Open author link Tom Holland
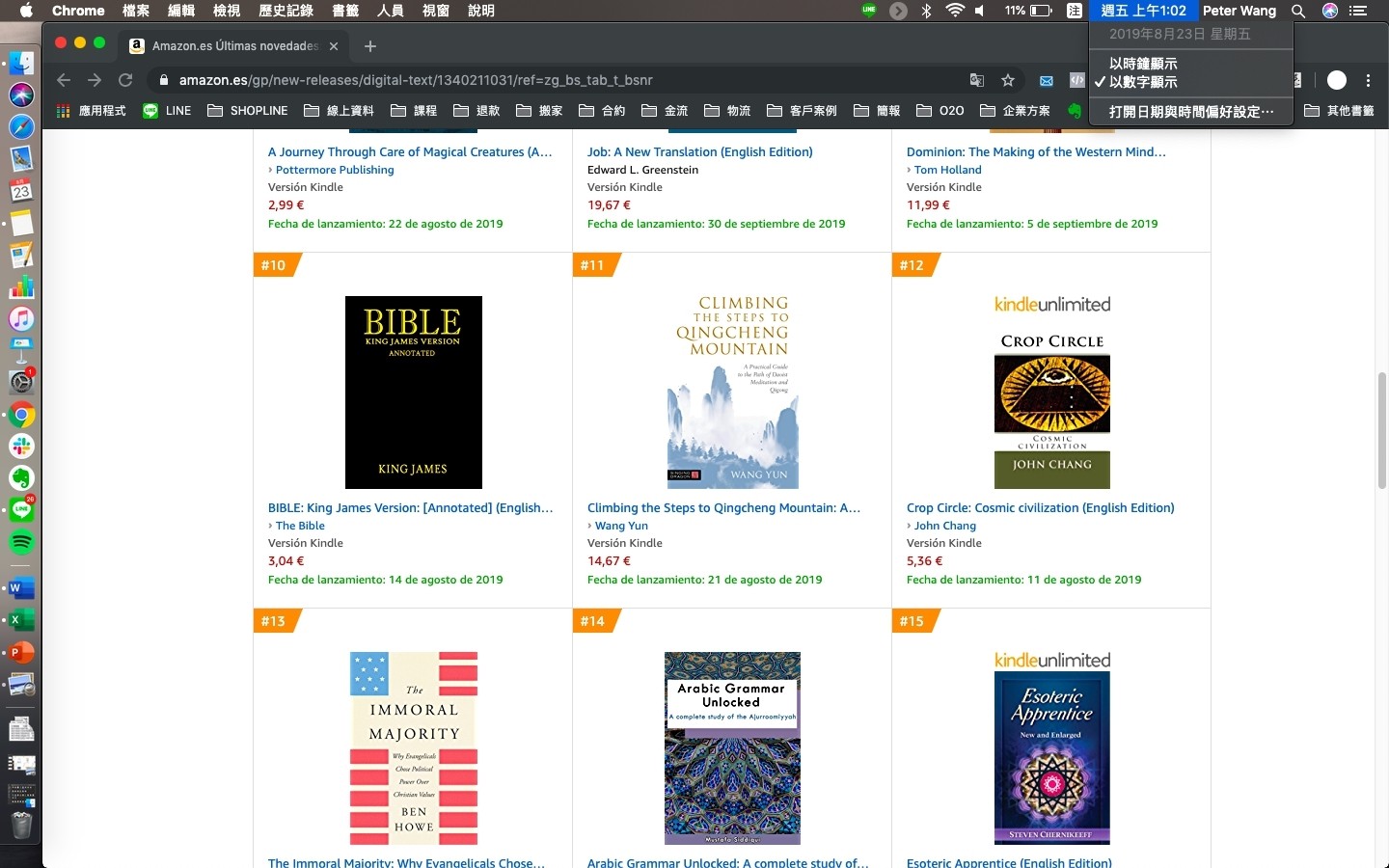 click(948, 170)
